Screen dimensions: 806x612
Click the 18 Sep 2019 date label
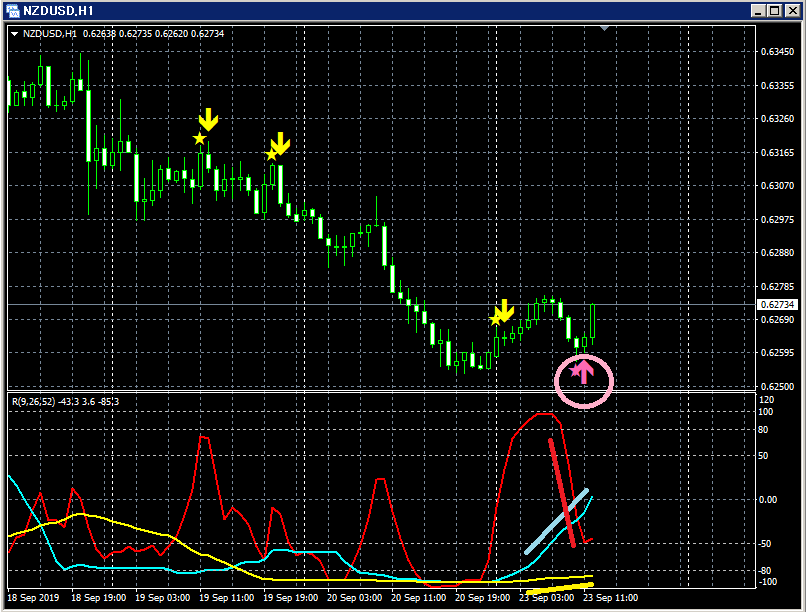(x=33, y=598)
